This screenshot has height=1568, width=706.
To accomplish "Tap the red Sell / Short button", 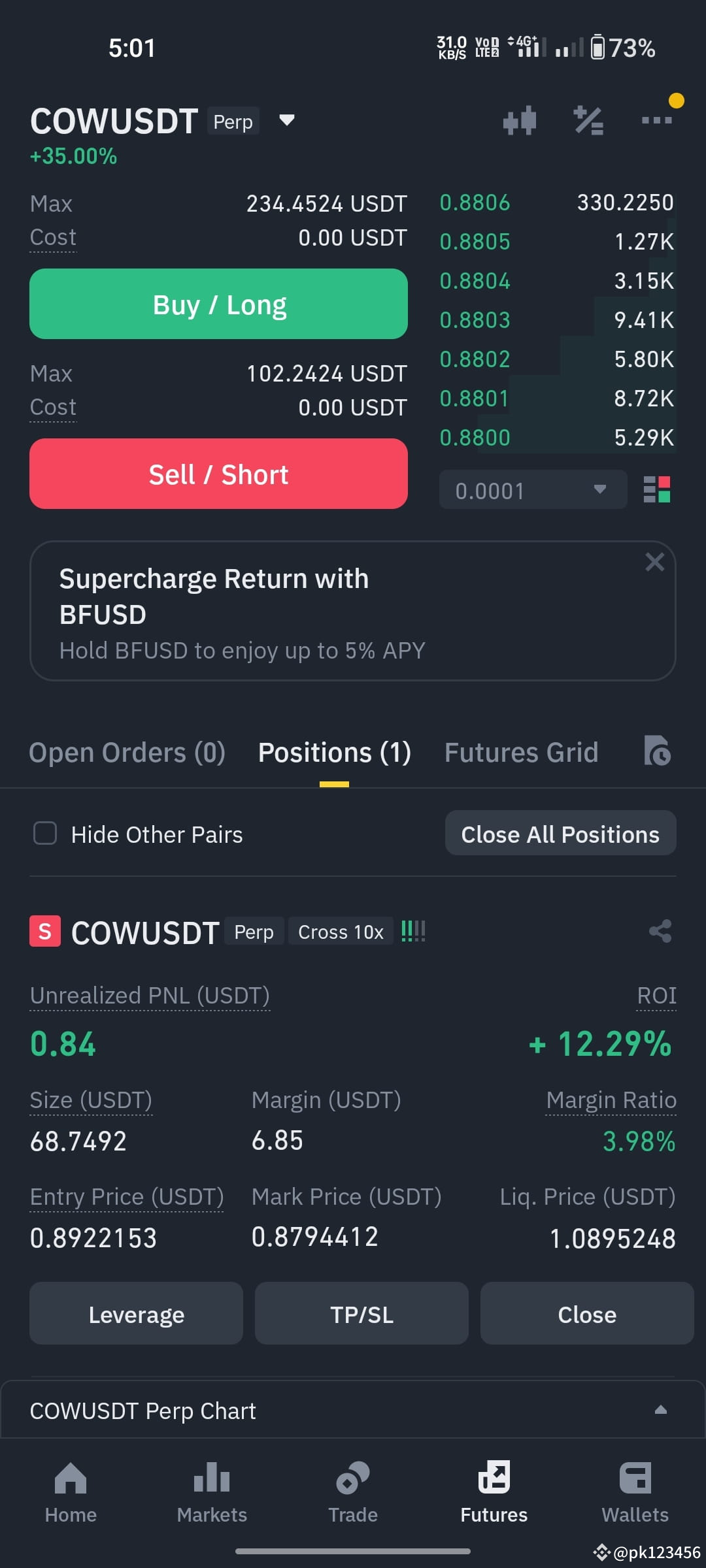I will tap(218, 474).
